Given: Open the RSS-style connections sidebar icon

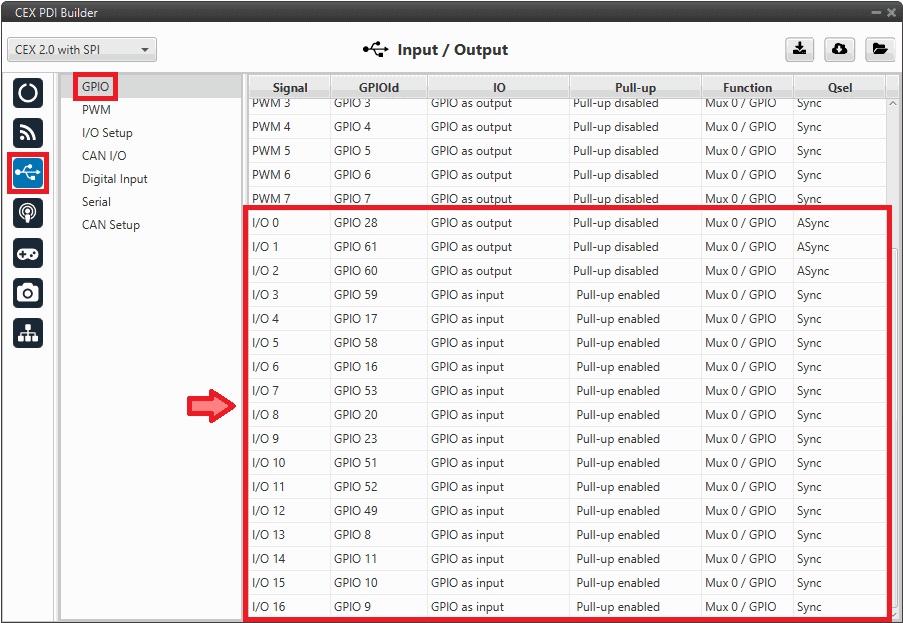Looking at the screenshot, I should (28, 133).
